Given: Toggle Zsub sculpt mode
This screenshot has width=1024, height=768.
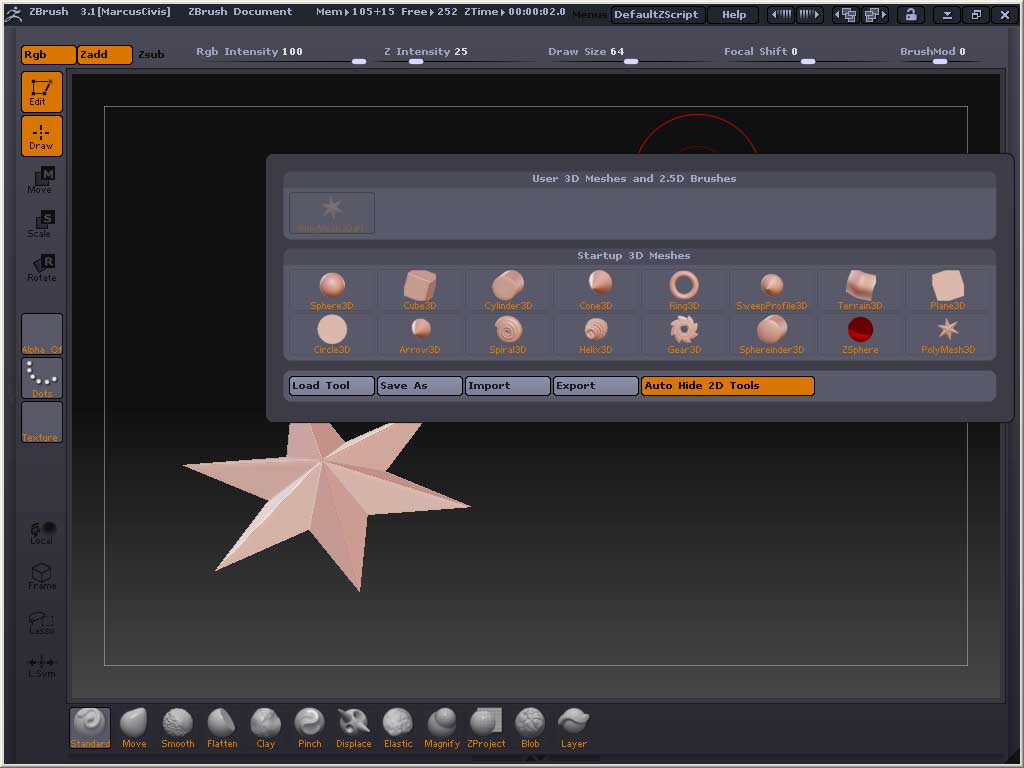Looking at the screenshot, I should (152, 55).
